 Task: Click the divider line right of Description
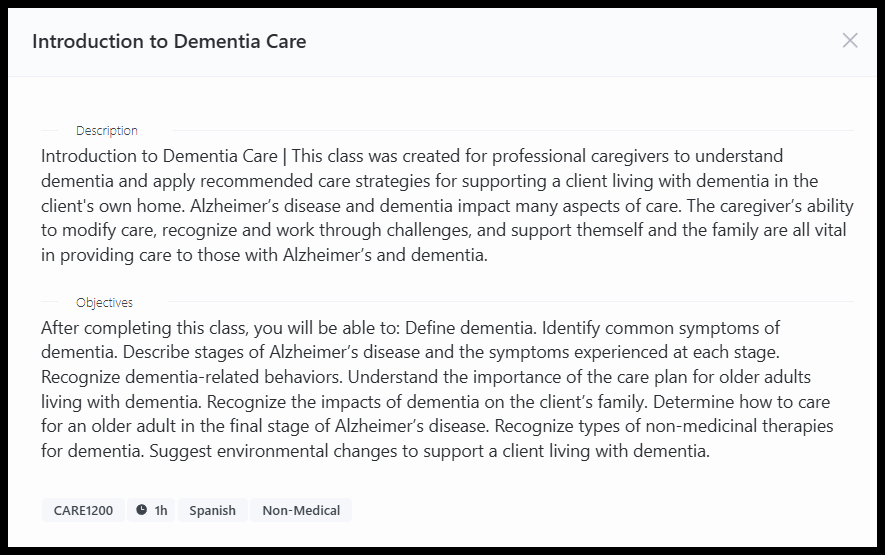coord(513,130)
